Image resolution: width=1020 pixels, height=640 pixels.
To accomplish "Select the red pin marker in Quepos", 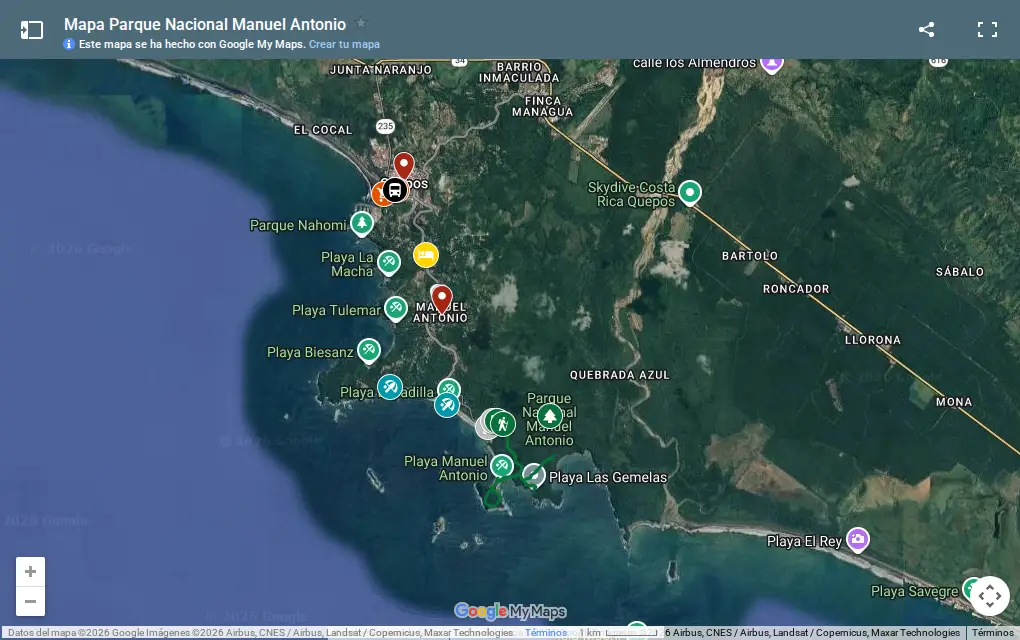I will (403, 165).
